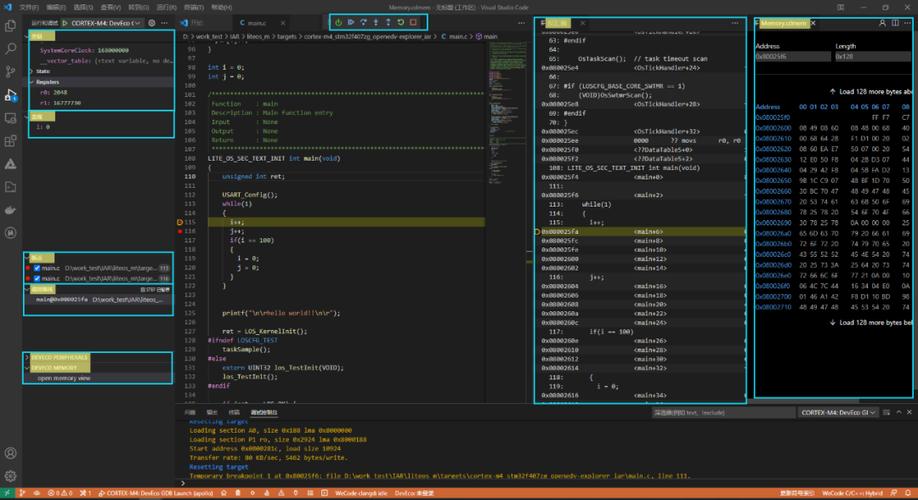Open the 文件(F) menu
The image size is (918, 500).
(29, 8)
